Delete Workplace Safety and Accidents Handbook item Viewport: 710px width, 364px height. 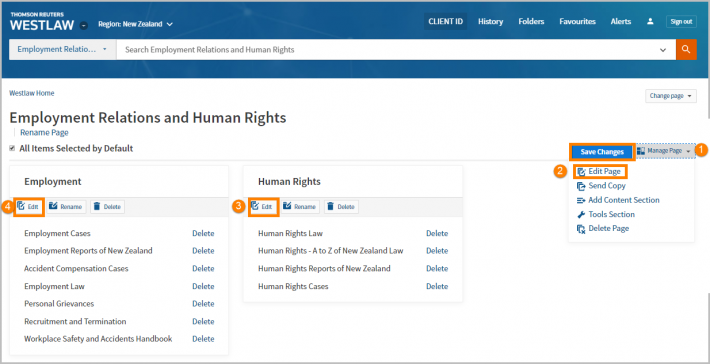203,339
